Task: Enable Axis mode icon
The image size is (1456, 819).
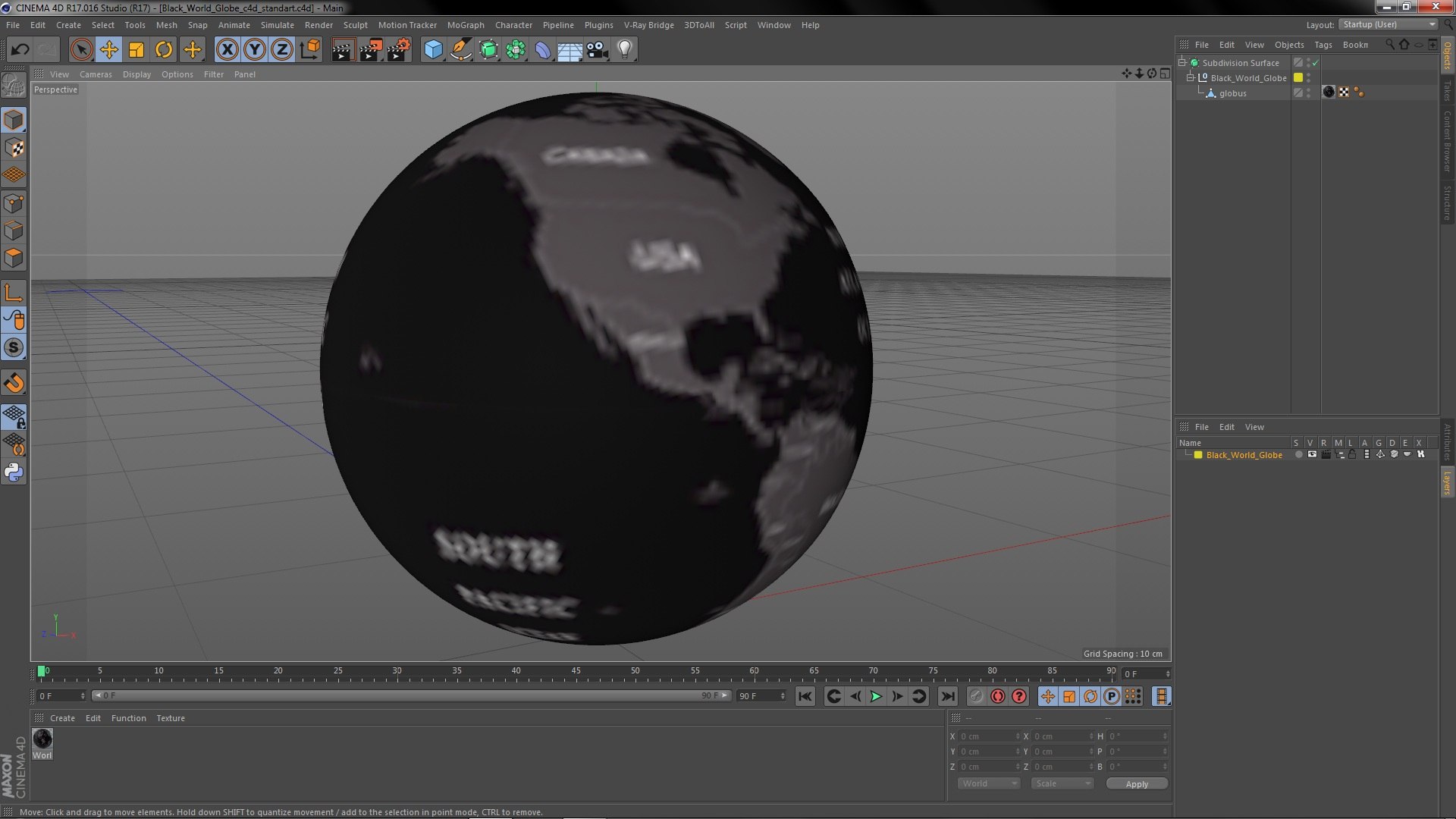Action: click(14, 293)
